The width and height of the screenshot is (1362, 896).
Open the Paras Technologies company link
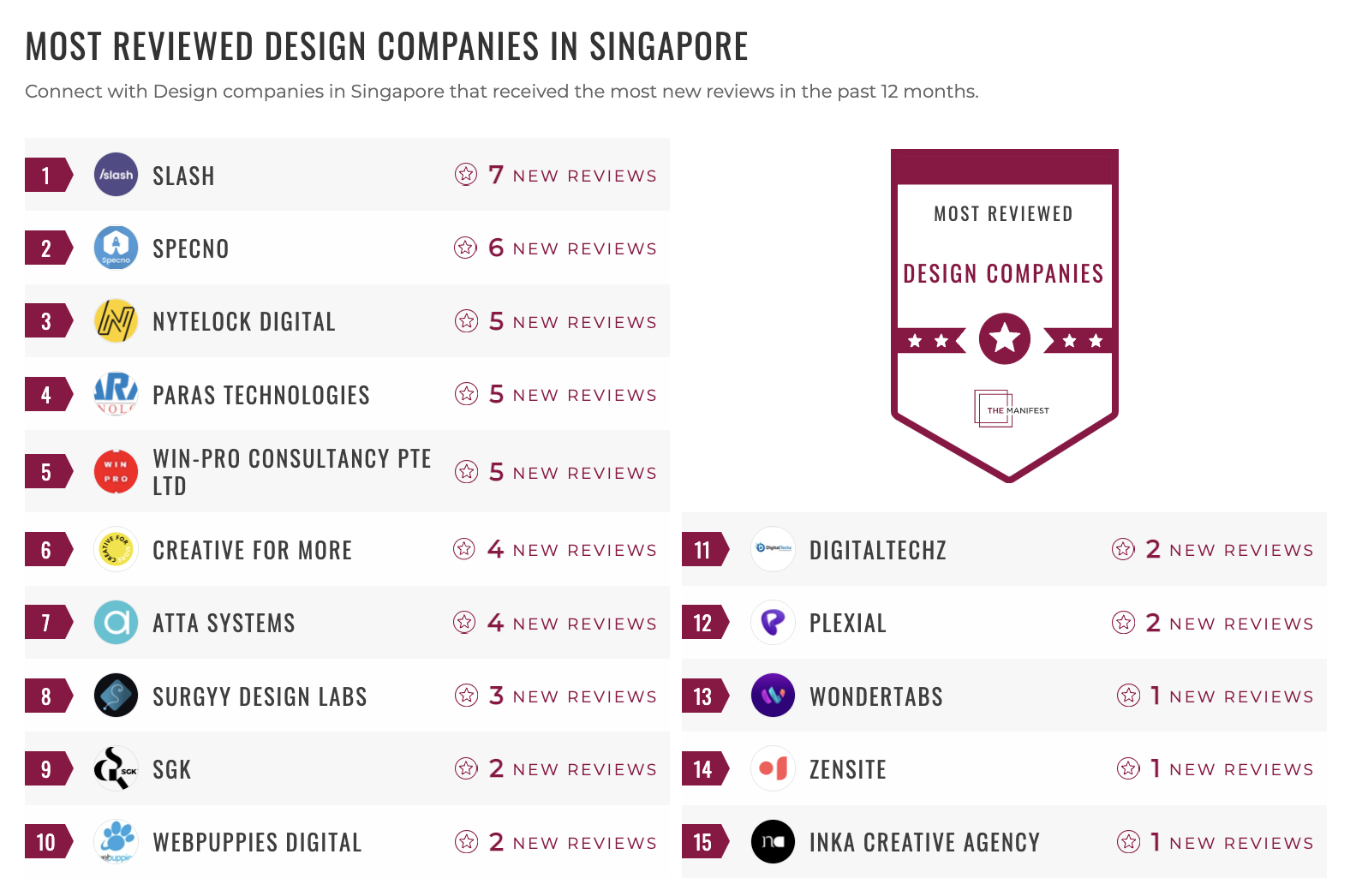(x=260, y=395)
